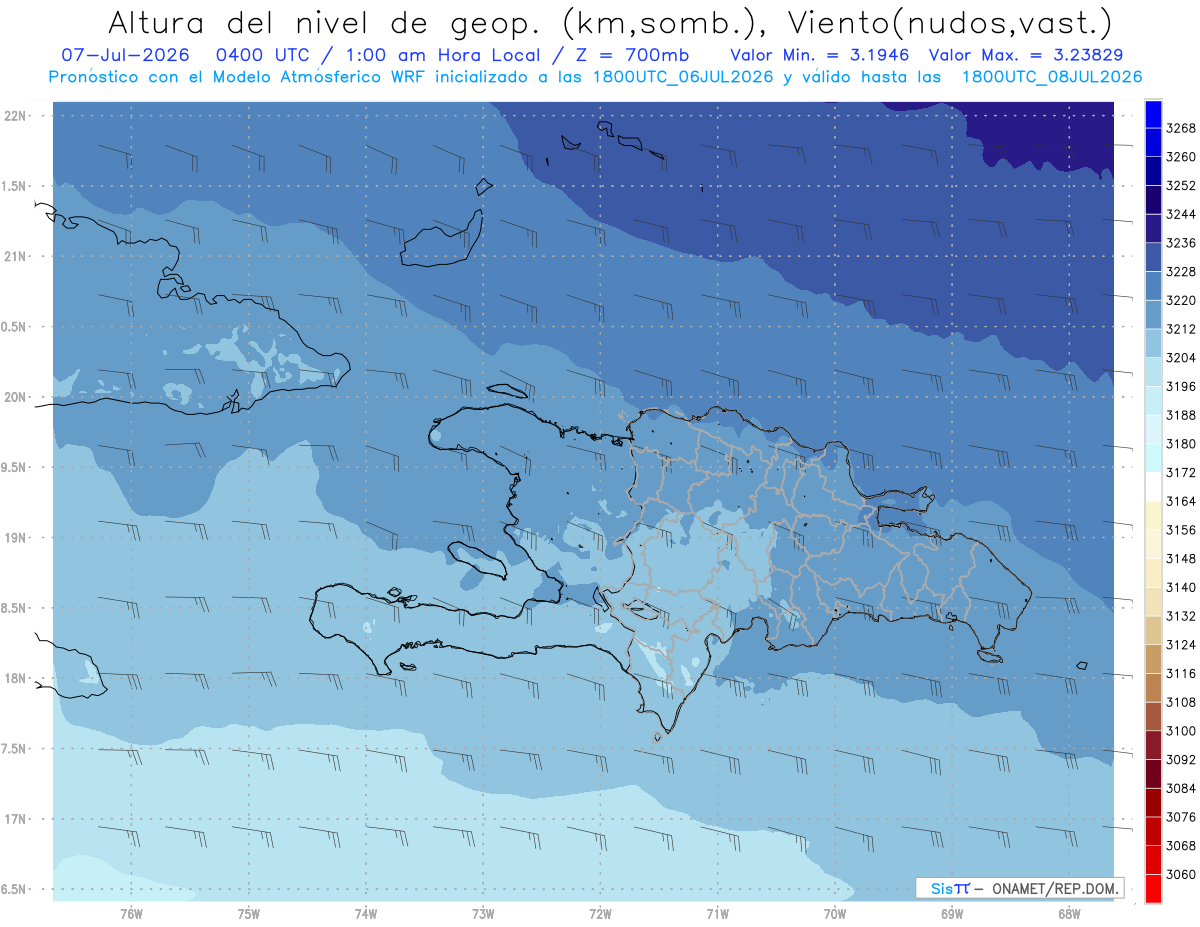Screen dimensions: 1200x927
Task: Click the 20N latitude label
Action: pos(16,397)
